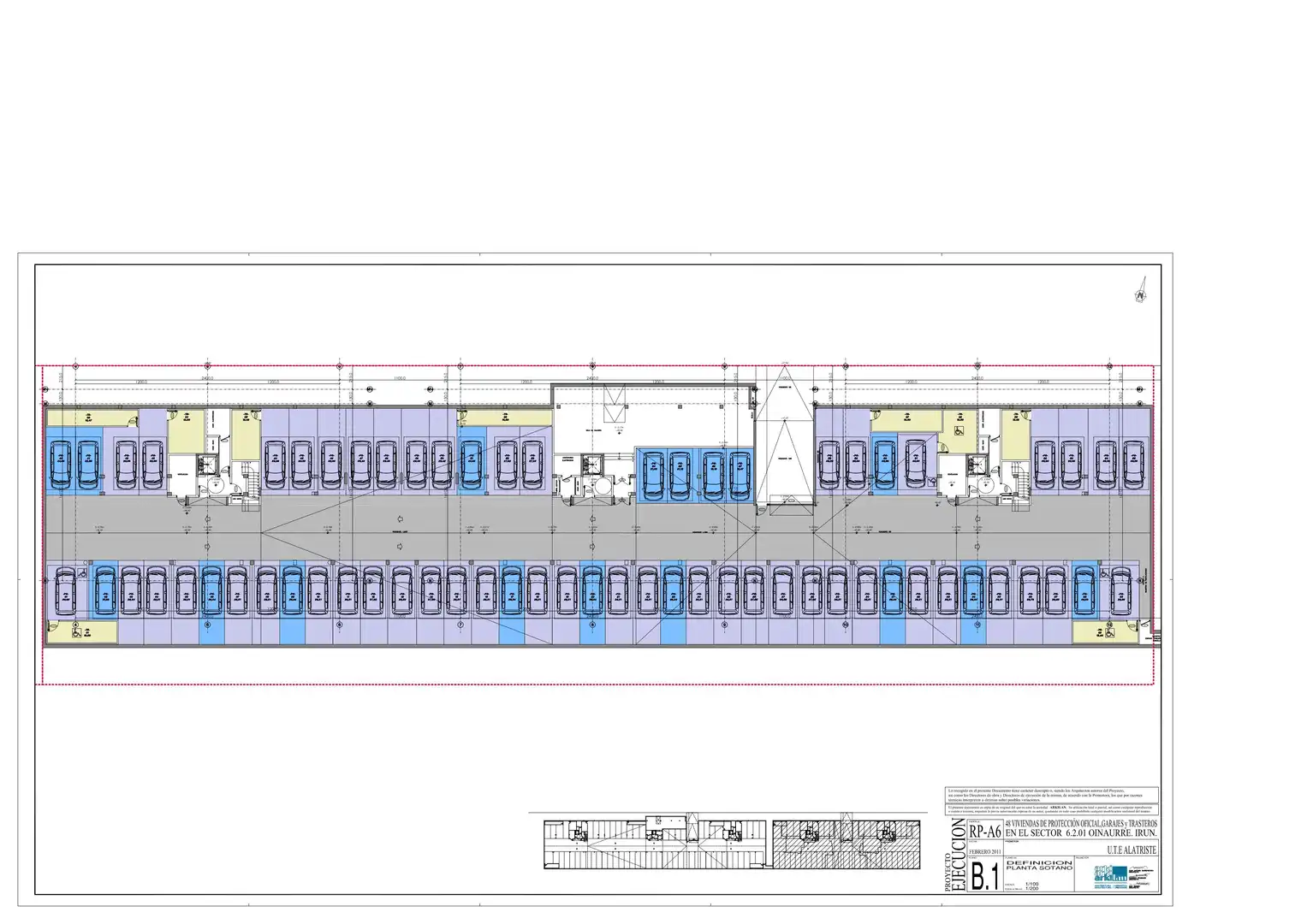Click the vertical PROYECTO EJECUCION label
This screenshot has height=924, width=1307.
point(955,855)
